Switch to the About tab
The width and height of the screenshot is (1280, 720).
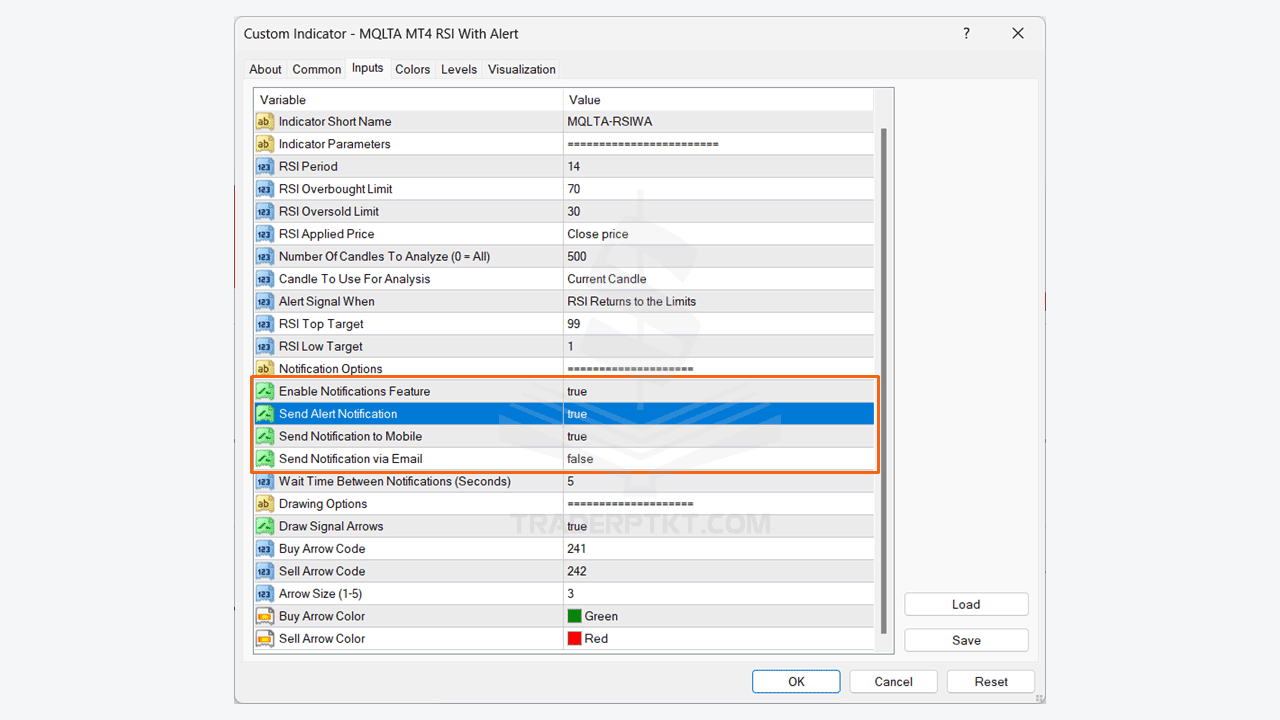265,69
